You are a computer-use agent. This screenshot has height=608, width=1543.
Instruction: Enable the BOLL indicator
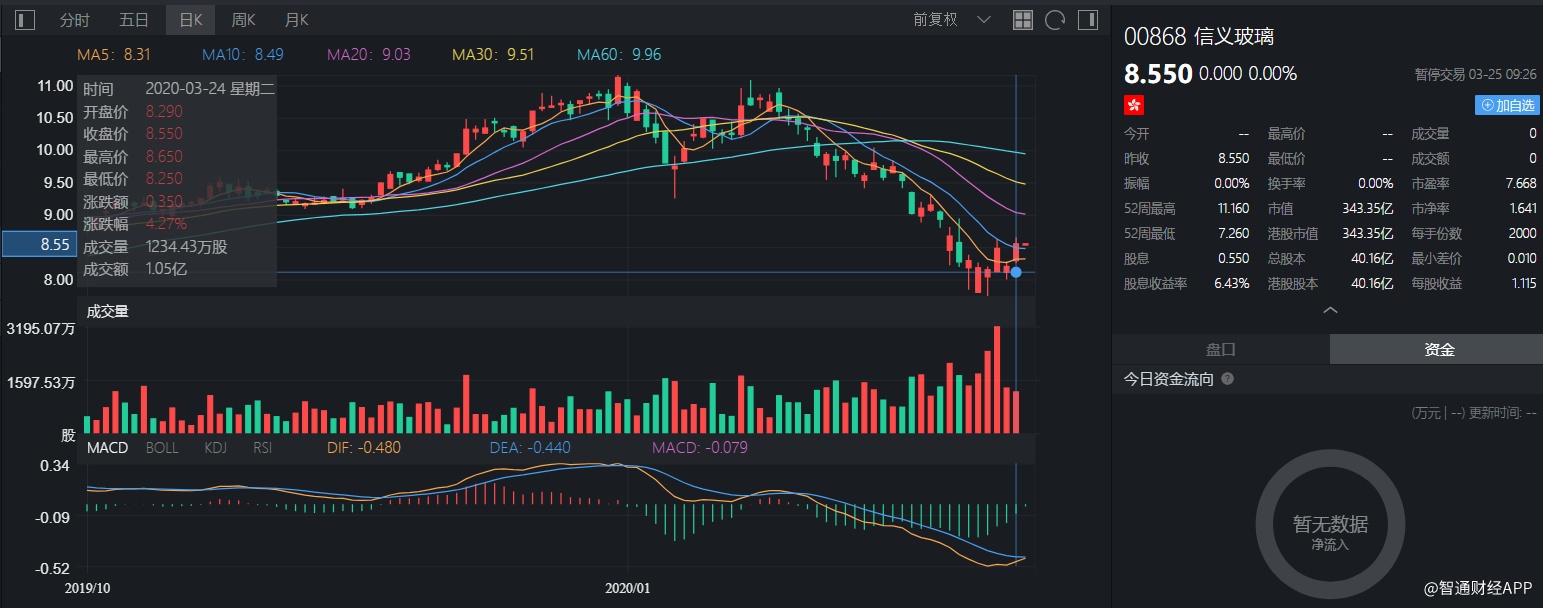(x=162, y=447)
